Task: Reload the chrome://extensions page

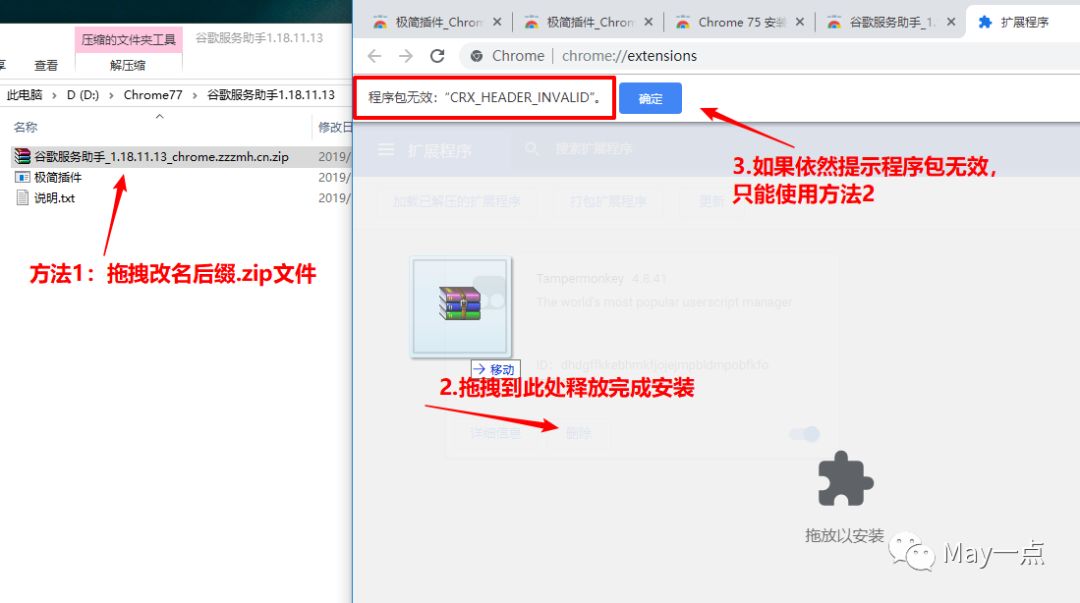Action: pyautogui.click(x=437, y=56)
